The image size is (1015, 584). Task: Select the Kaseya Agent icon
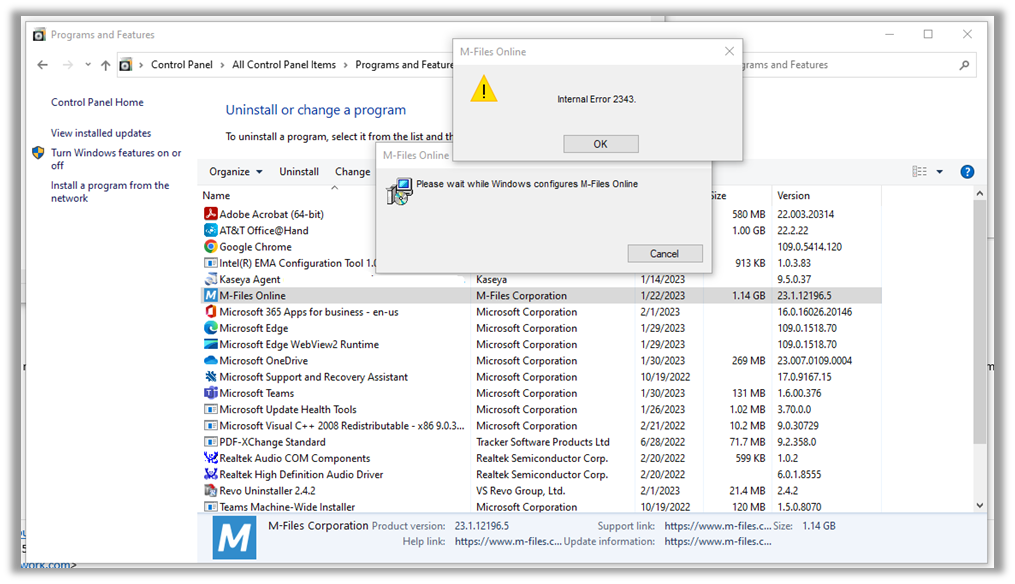pos(210,279)
